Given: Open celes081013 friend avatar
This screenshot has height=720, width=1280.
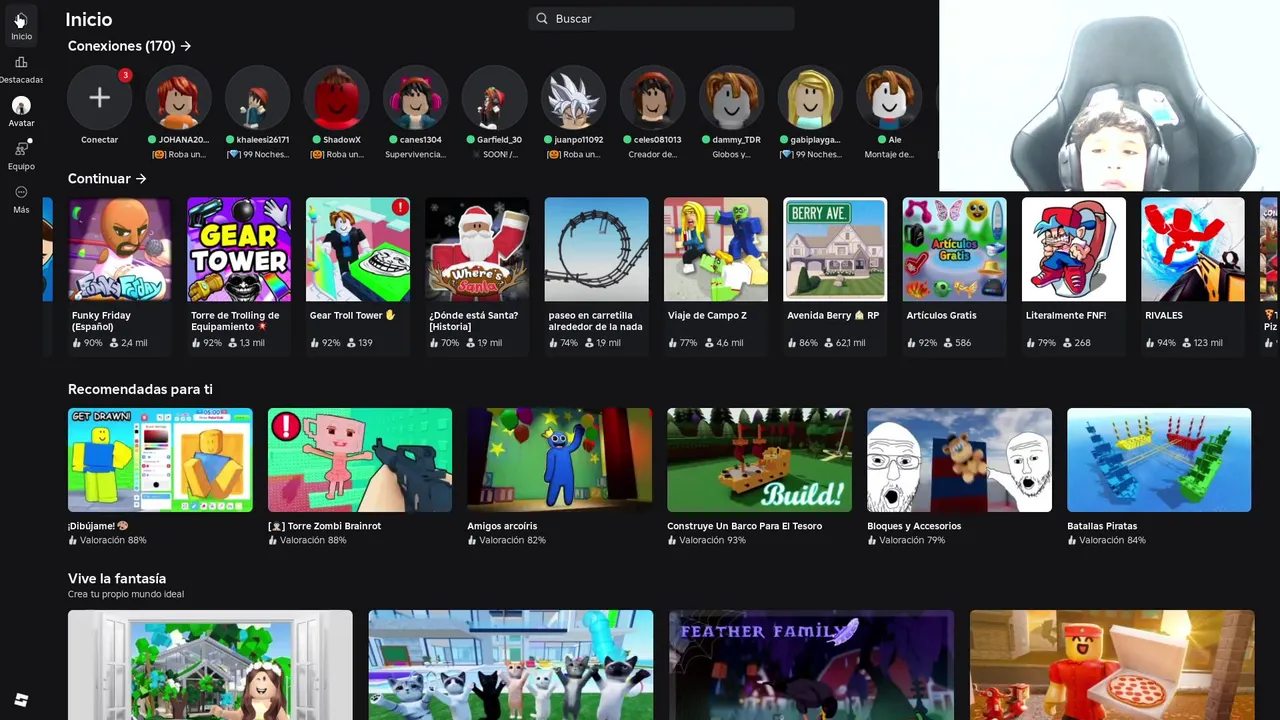Looking at the screenshot, I should [x=653, y=97].
